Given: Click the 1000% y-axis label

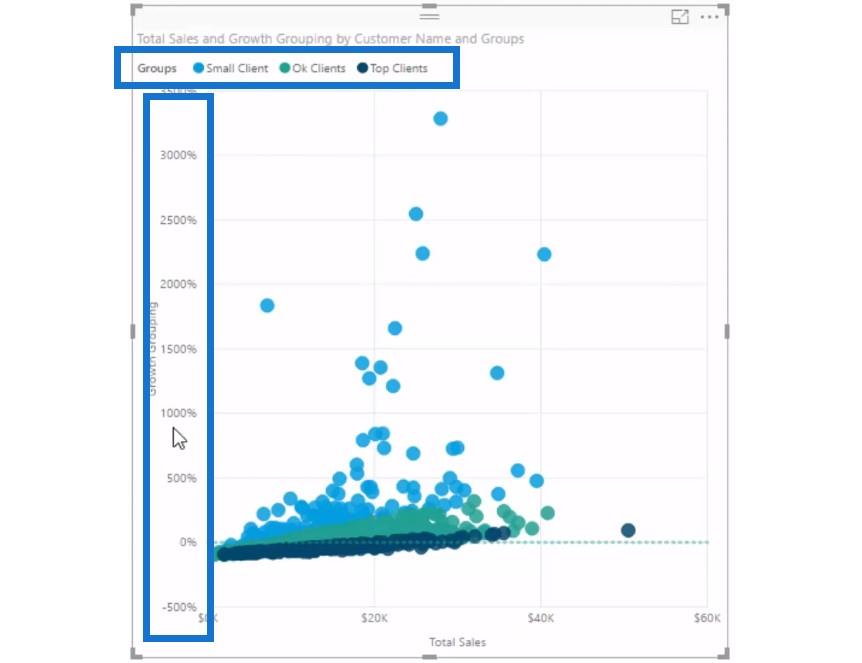Looking at the screenshot, I should click(178, 413).
